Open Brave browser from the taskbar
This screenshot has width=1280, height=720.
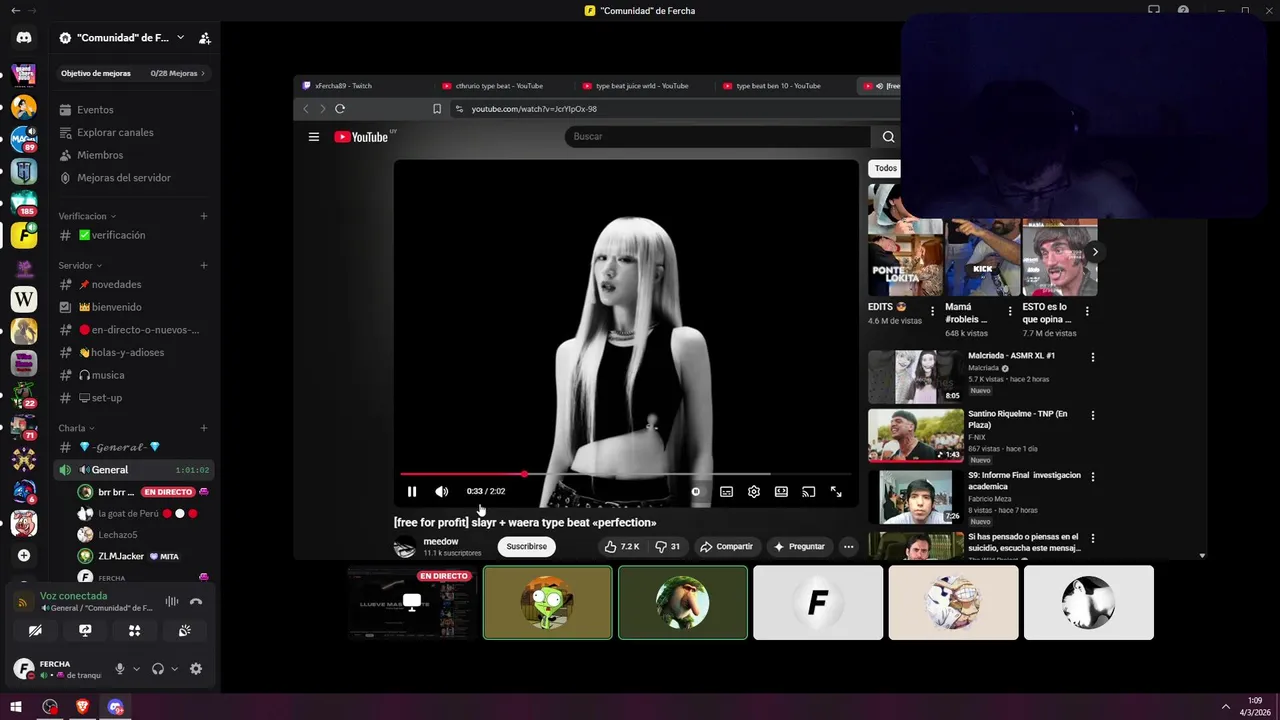click(x=82, y=707)
